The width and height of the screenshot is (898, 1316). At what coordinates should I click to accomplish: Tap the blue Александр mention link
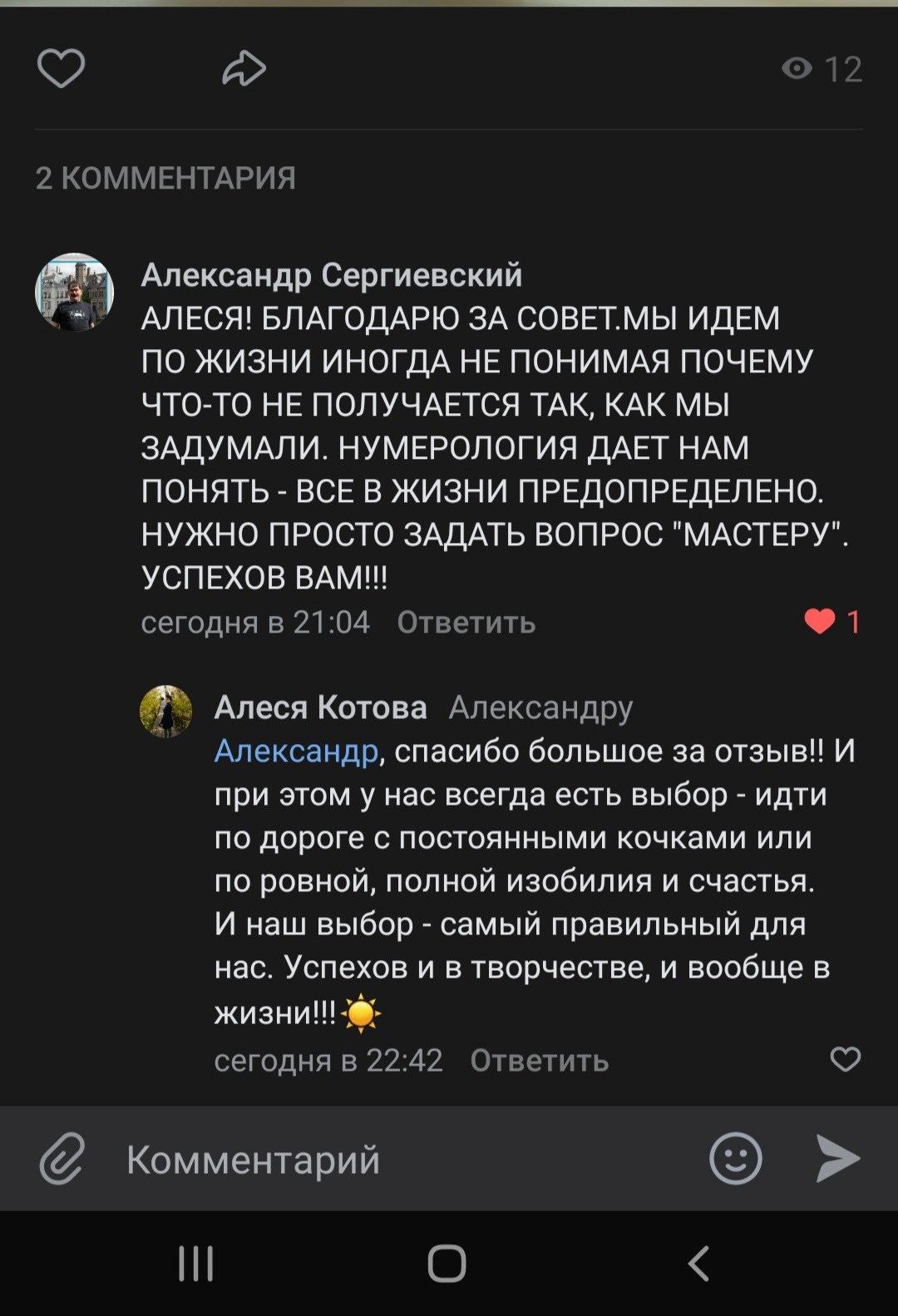click(296, 751)
